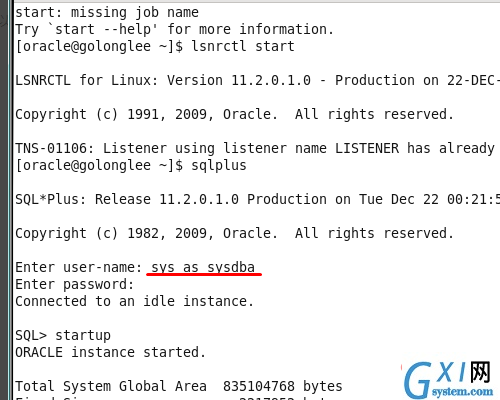The image size is (500, 400).
Task: Click the first '[oracle@golonglee ~]$' prompt
Action: click(99, 46)
